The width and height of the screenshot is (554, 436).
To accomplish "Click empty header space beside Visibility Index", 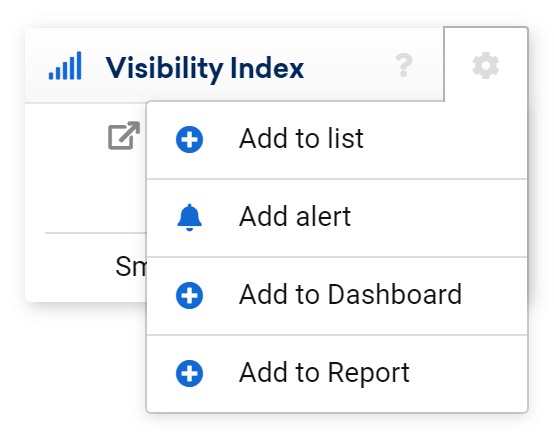I will click(348, 66).
